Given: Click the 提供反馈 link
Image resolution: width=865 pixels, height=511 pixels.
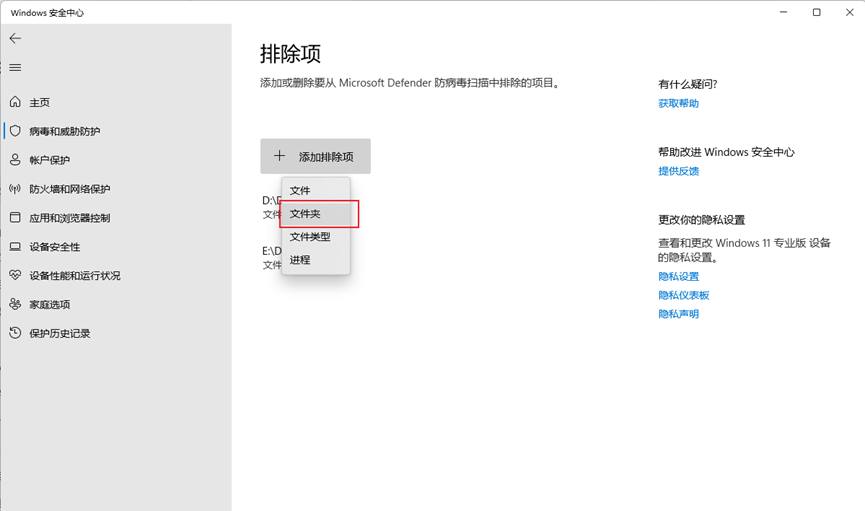Looking at the screenshot, I should click(x=678, y=171).
